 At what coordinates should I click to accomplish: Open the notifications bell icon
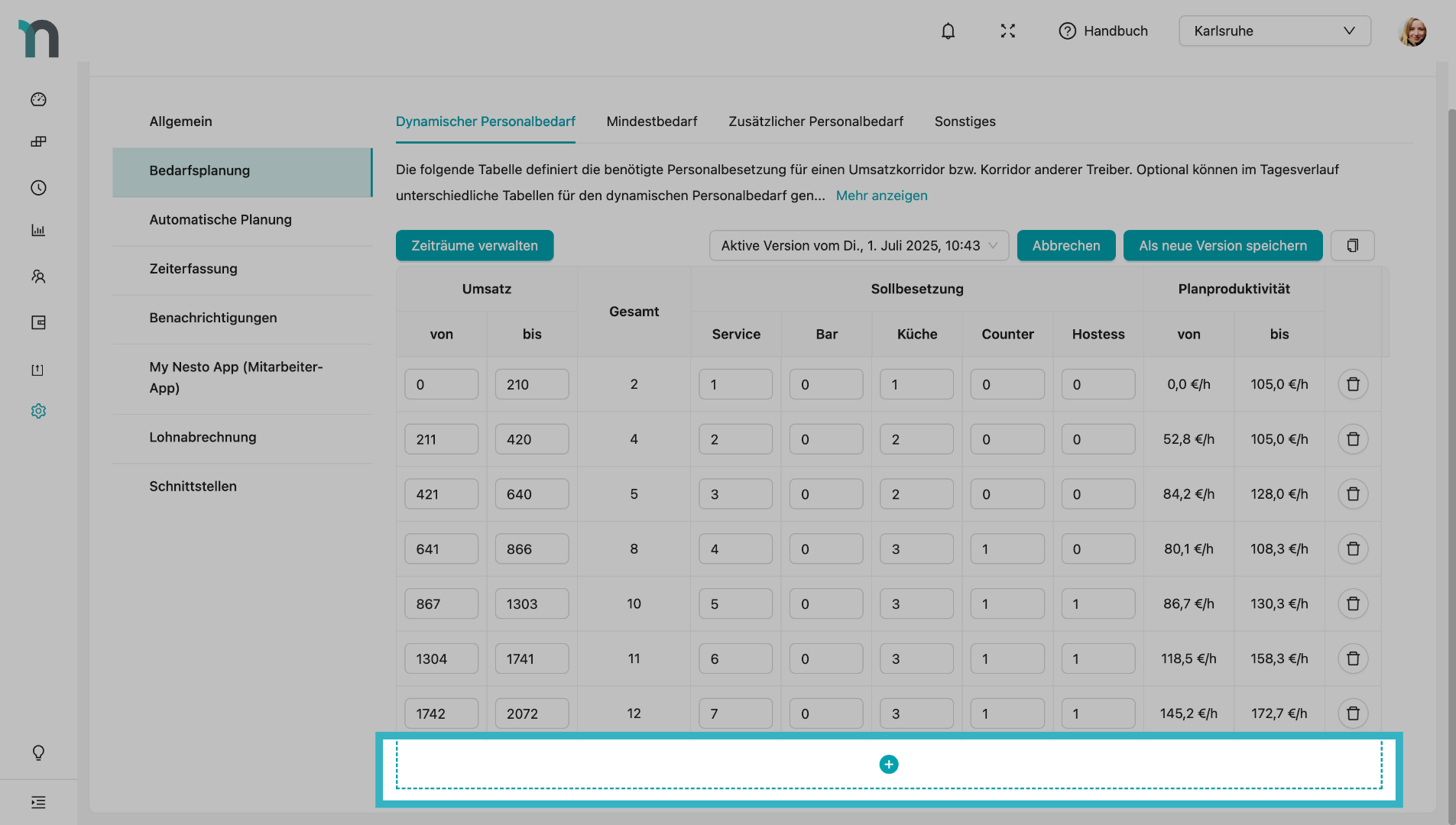pyautogui.click(x=948, y=31)
